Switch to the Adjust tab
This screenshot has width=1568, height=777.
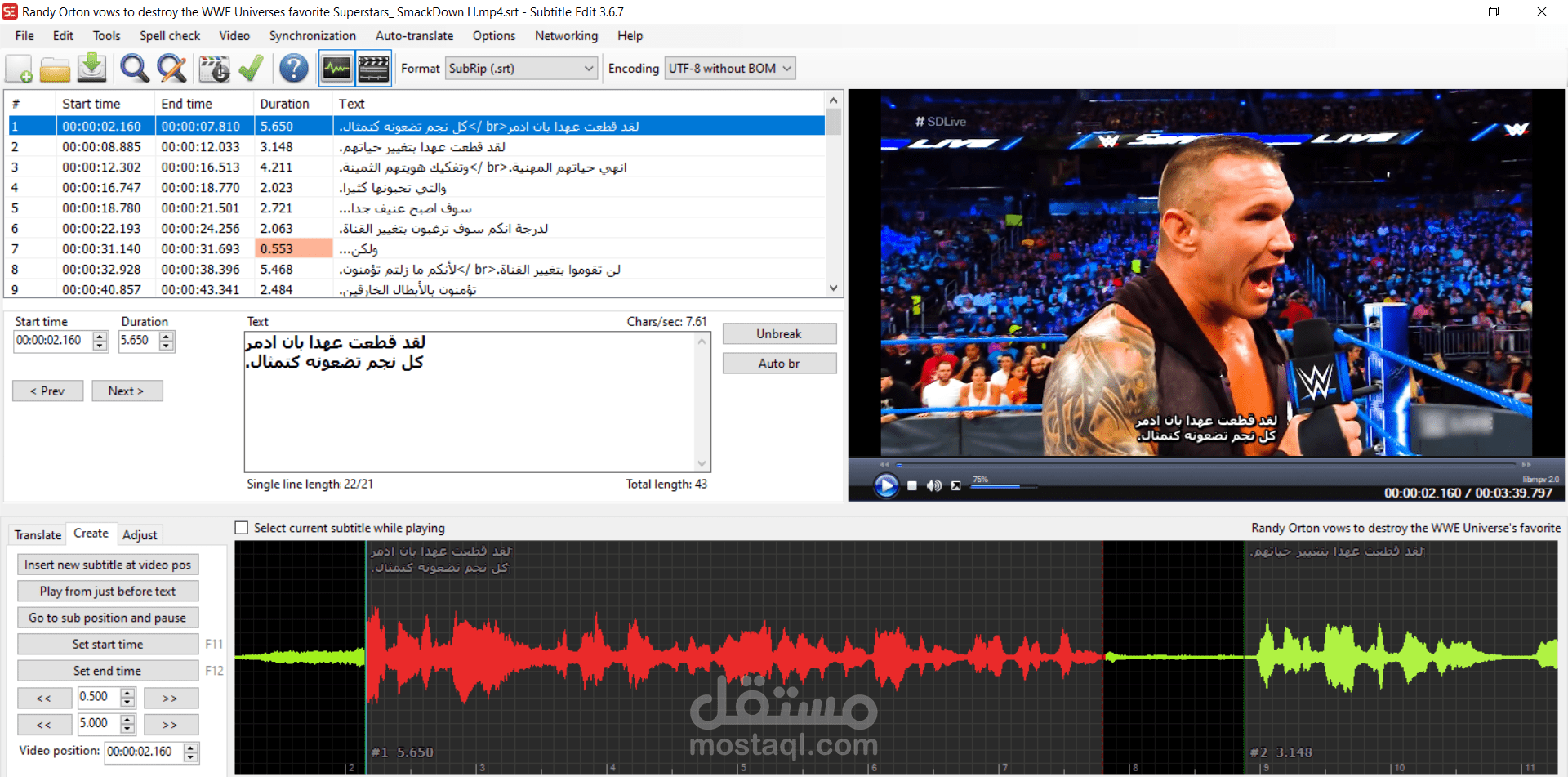140,535
